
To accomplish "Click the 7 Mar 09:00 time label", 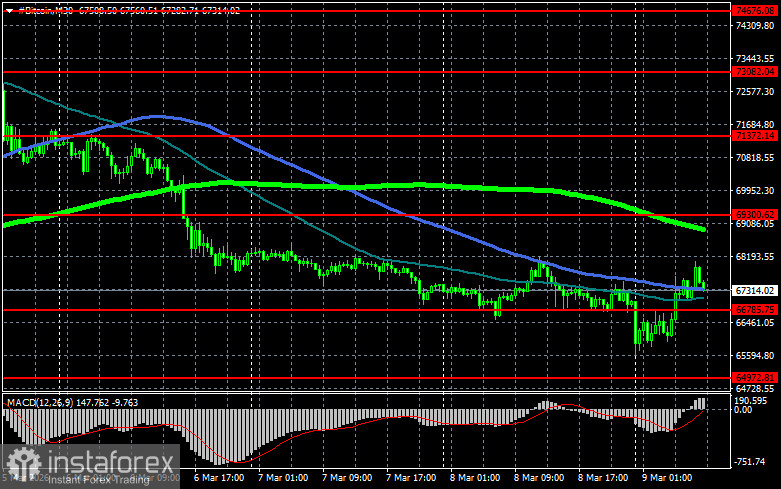I will [347, 478].
